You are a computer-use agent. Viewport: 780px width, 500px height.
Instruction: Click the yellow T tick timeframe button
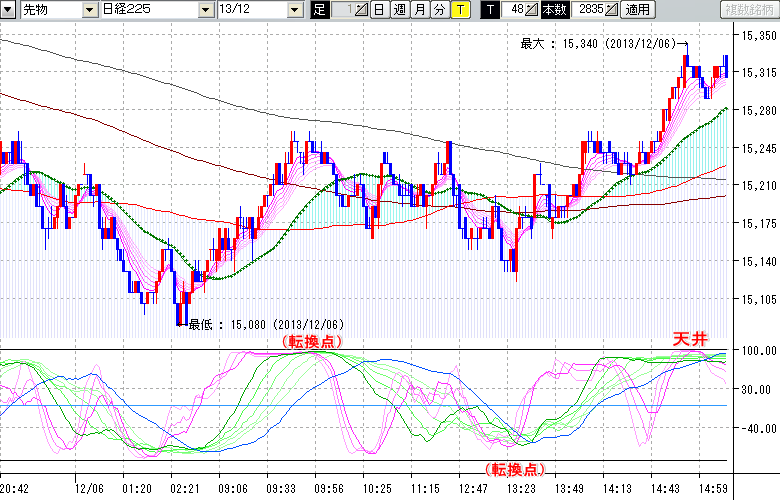459,10
